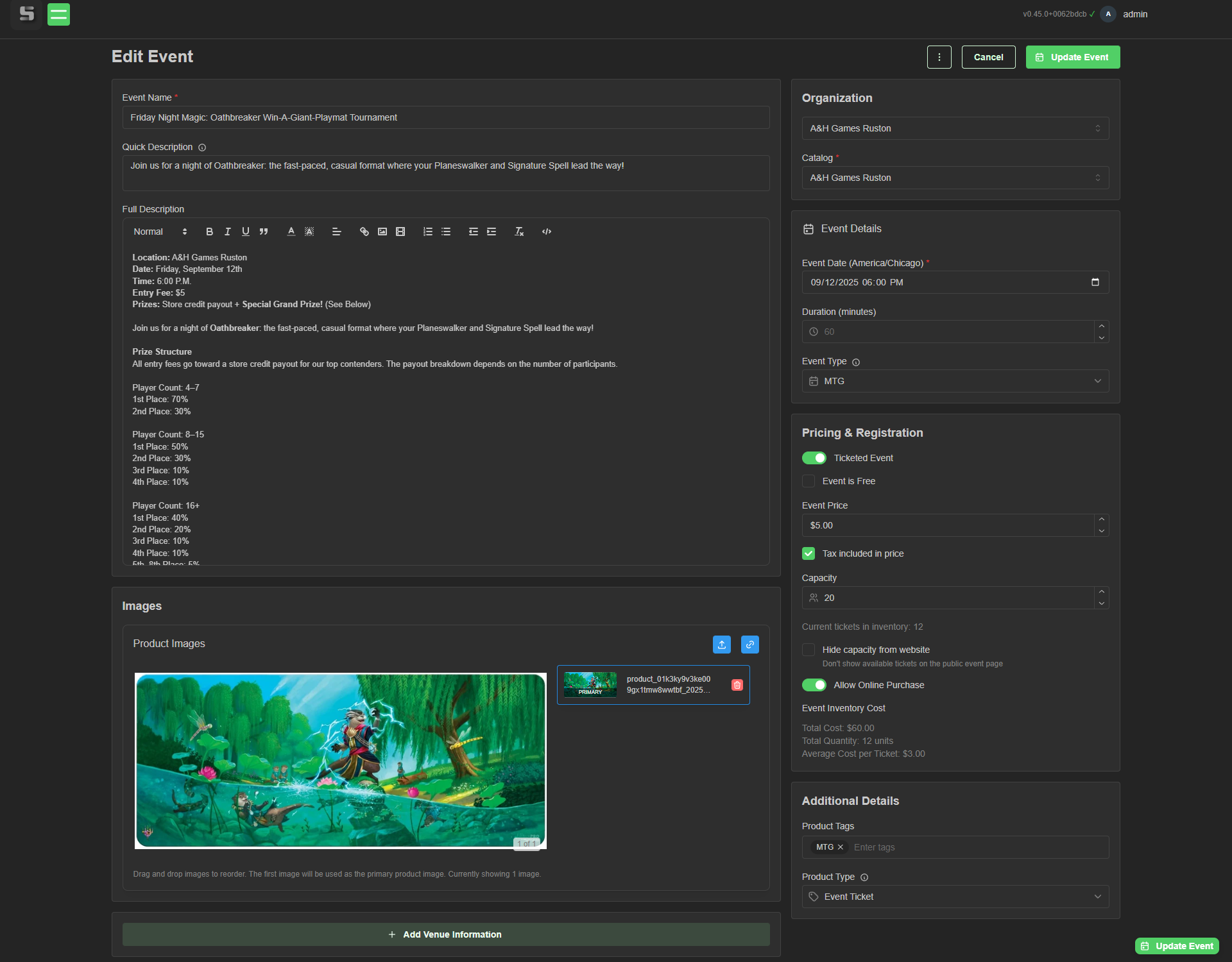Insert a hyperlink in the description editor
1232x962 pixels.
(364, 232)
